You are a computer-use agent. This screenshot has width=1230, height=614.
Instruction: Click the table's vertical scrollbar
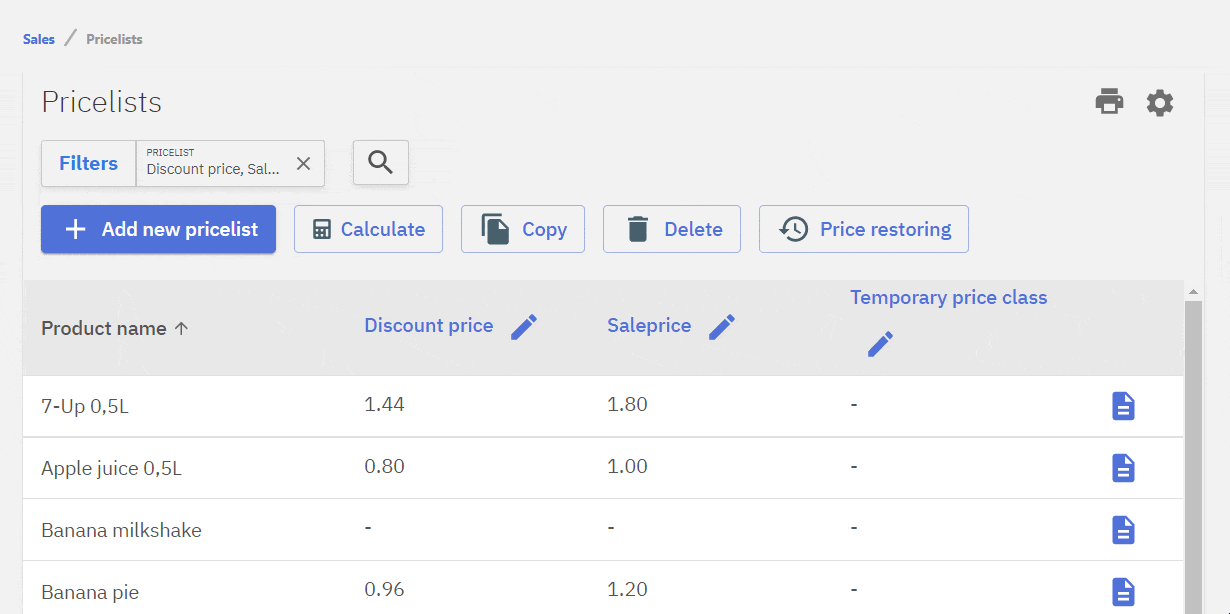pyautogui.click(x=1192, y=450)
